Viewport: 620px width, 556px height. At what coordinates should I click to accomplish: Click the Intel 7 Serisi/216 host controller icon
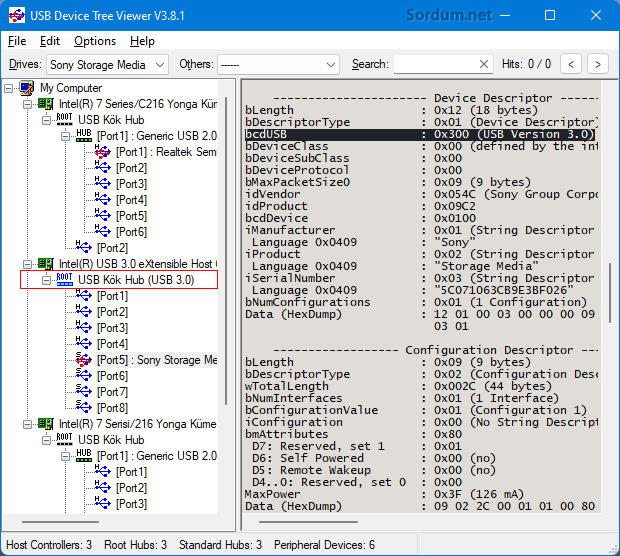pyautogui.click(x=45, y=424)
